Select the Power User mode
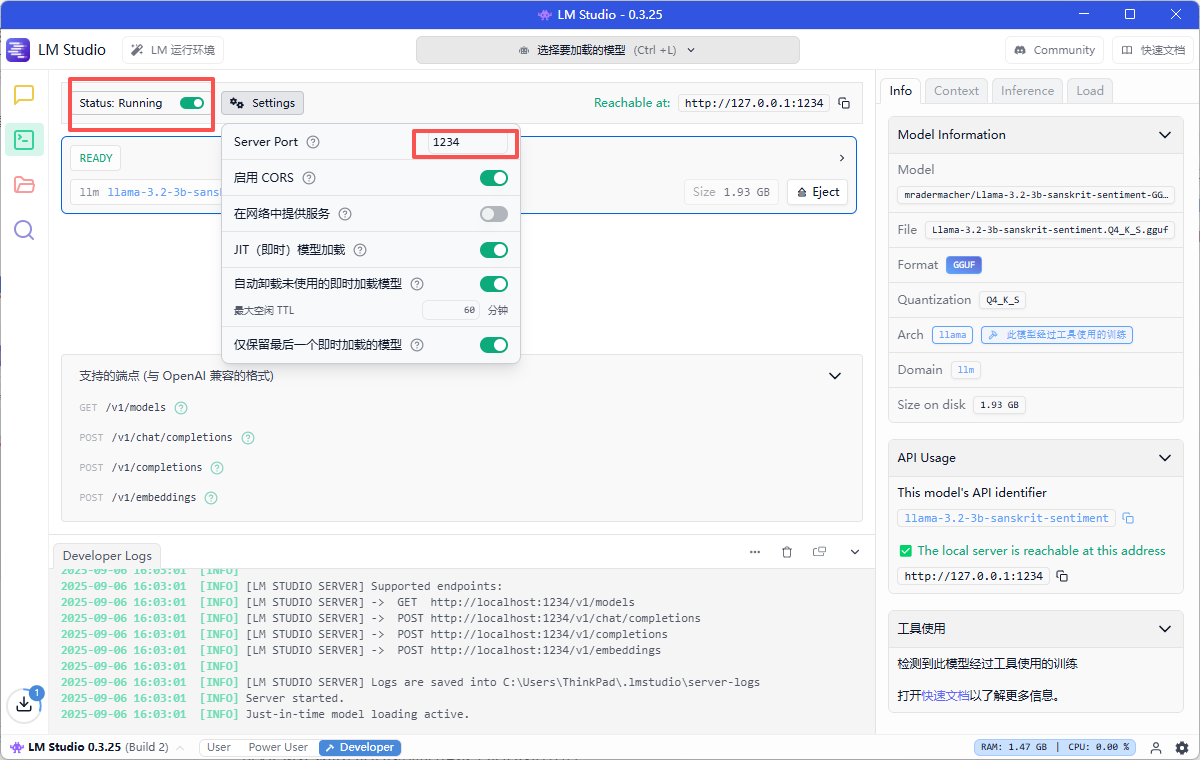 tap(278, 747)
